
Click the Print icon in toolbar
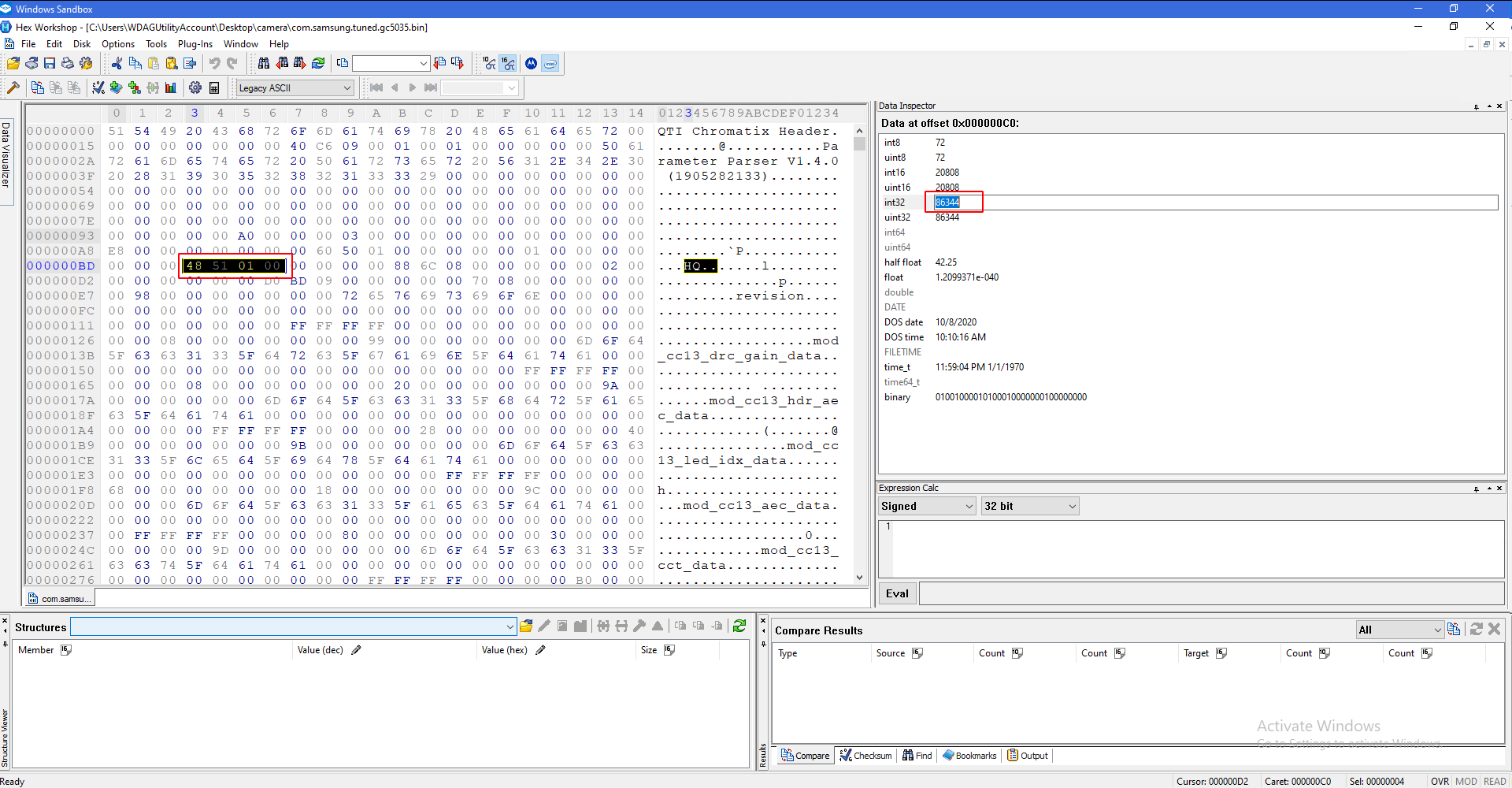68,64
